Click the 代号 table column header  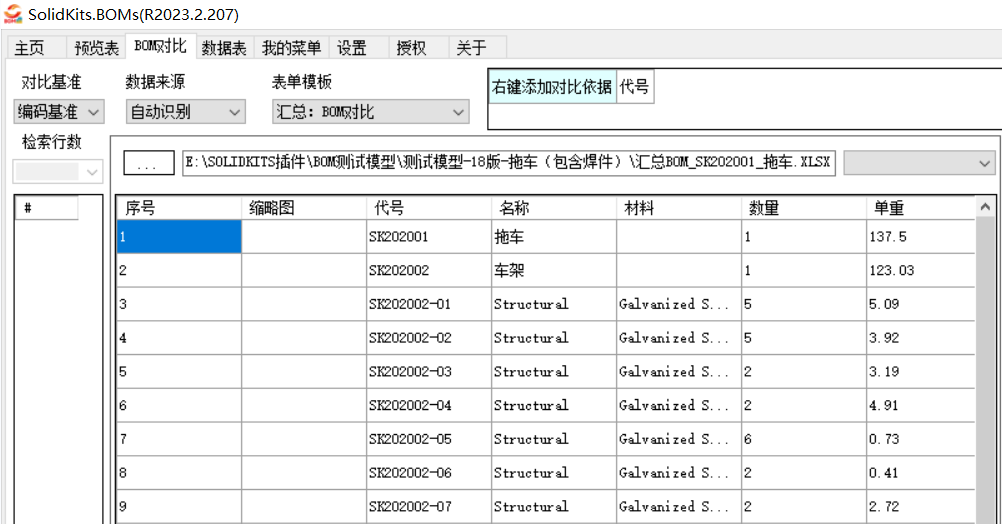[x=429, y=208]
